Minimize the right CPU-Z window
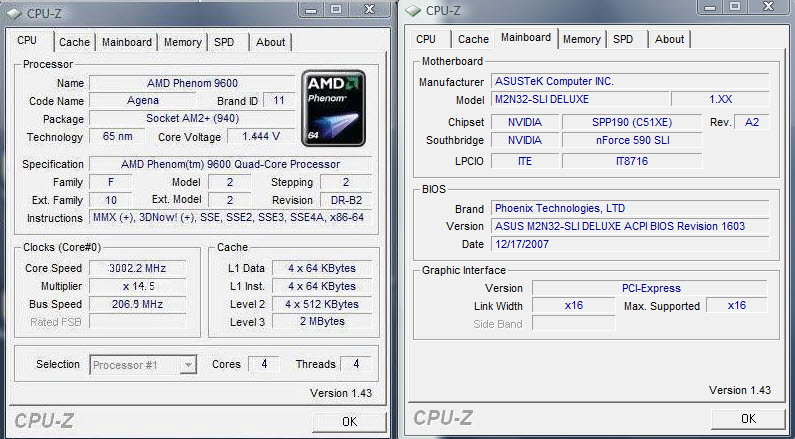Screen dimensions: 795x439 click(710, 7)
